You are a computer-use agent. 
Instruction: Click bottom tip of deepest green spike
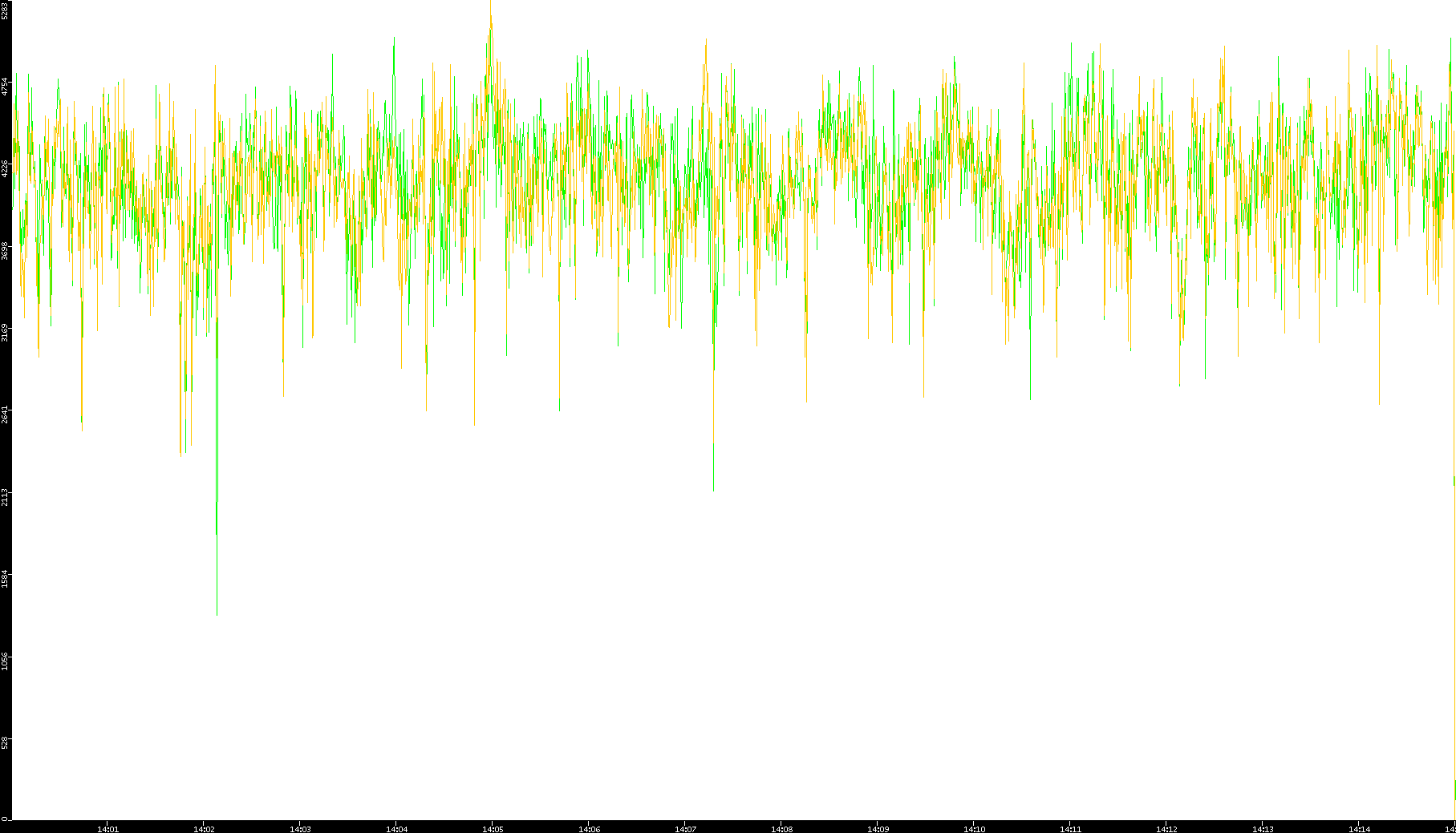point(217,614)
